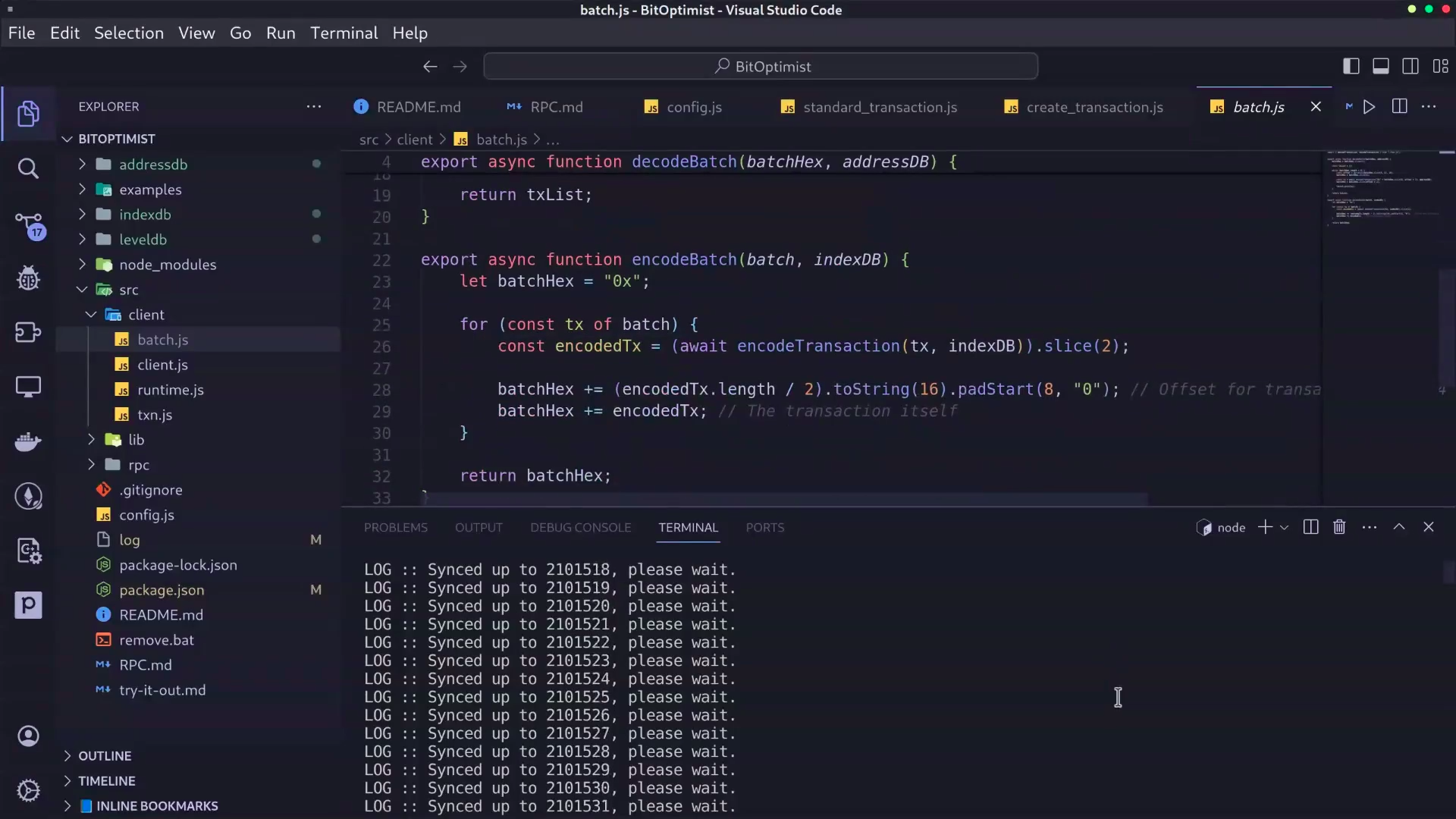
Task: Open the Manage gear icon
Action: point(29,790)
